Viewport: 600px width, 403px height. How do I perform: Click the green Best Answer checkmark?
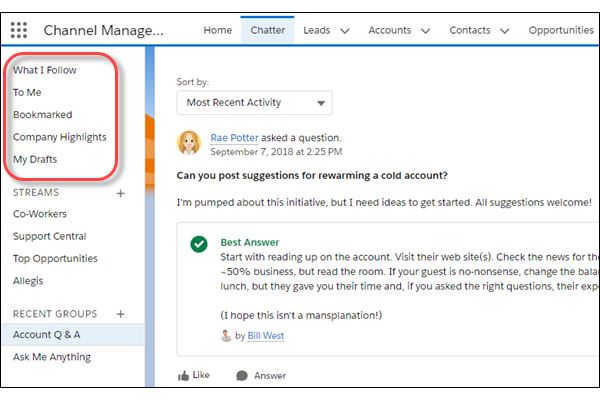199,244
